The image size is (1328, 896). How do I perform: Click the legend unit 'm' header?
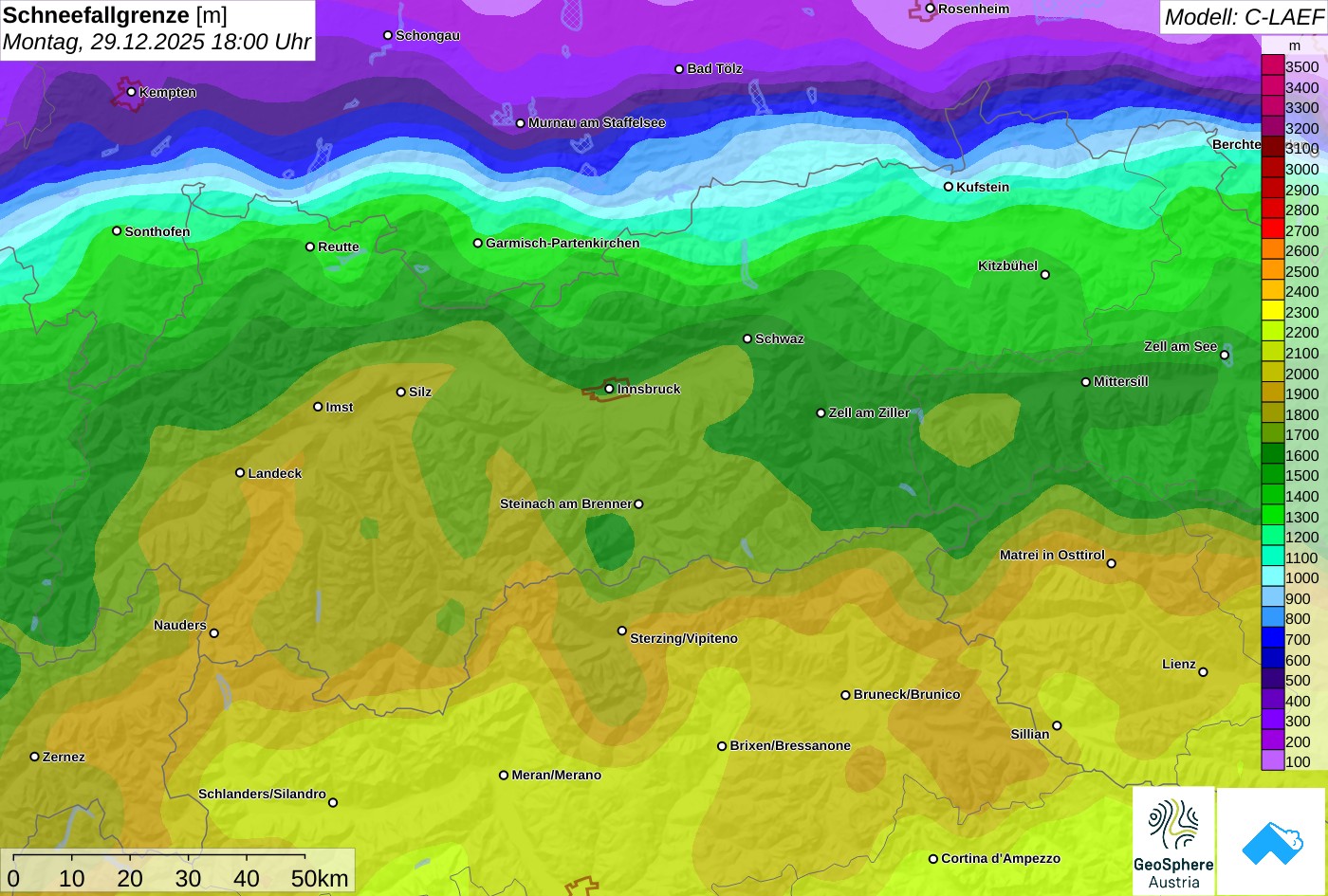click(1295, 46)
